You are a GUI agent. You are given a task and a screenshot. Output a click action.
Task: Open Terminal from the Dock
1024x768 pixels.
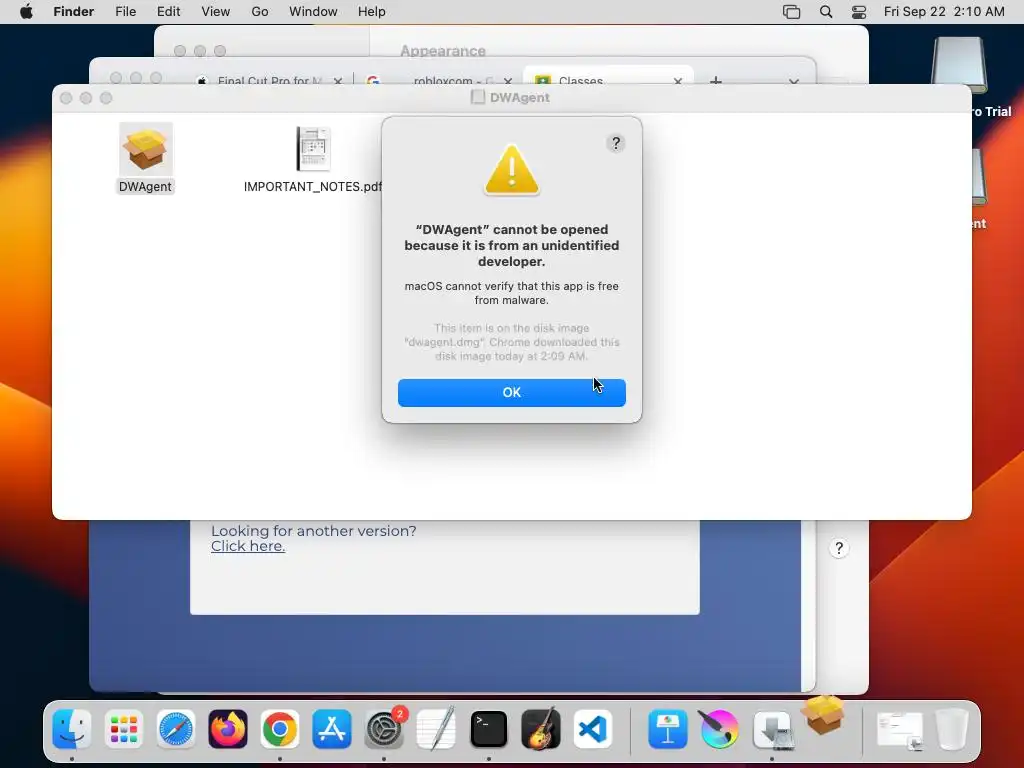pos(488,729)
